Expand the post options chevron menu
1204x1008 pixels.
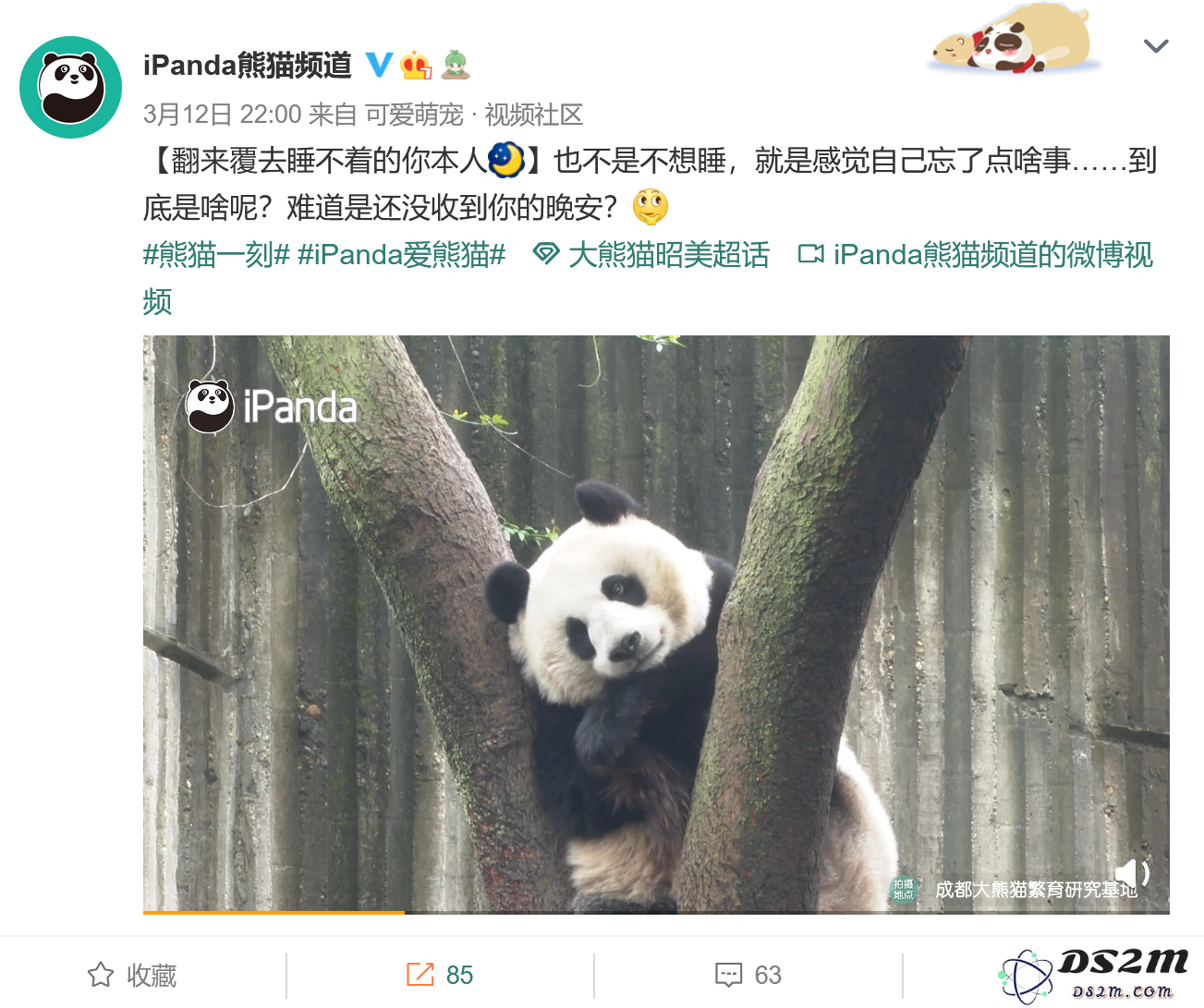point(1156,46)
